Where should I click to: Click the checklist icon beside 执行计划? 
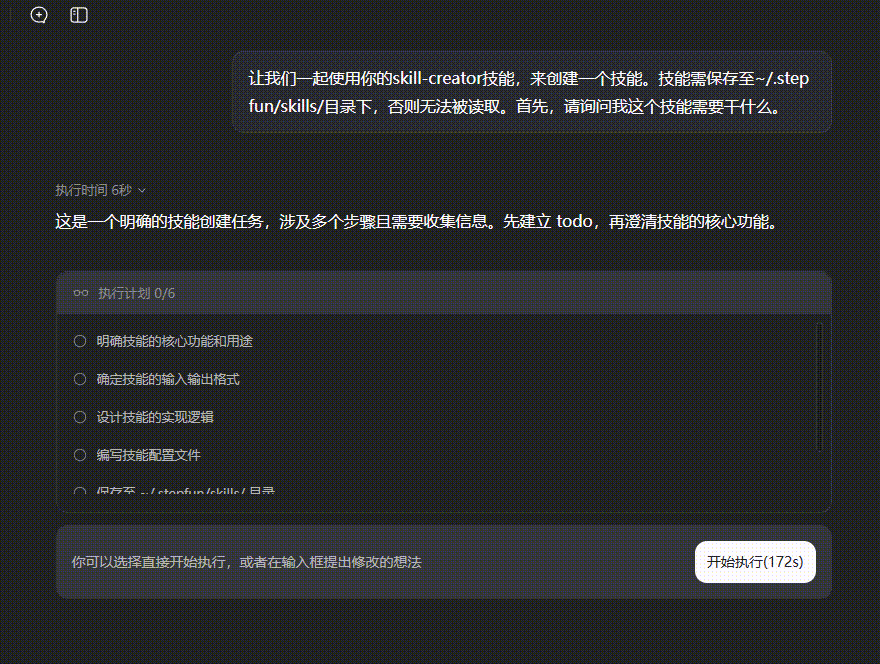[81, 292]
